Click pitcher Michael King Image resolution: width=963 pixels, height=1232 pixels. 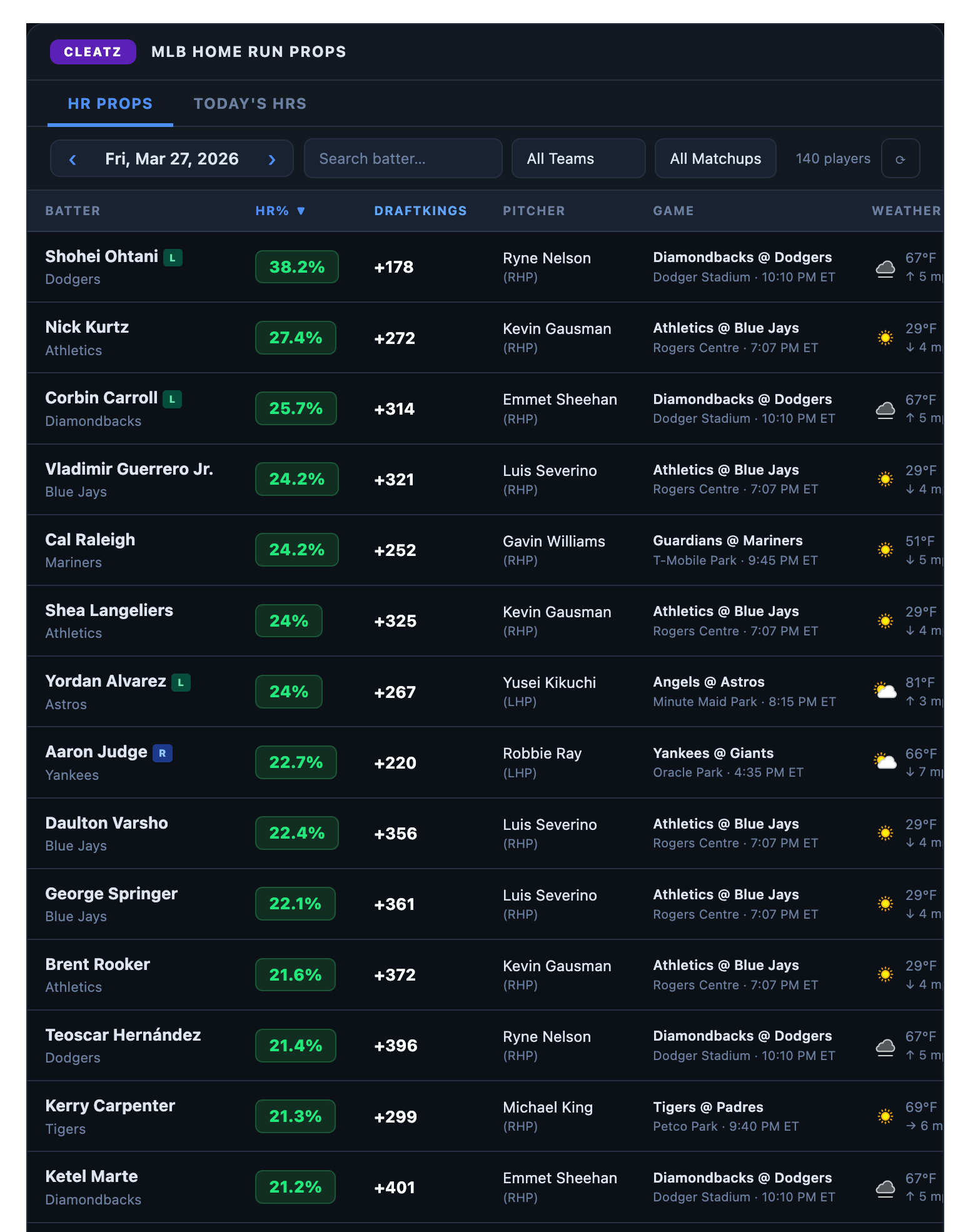[548, 1108]
